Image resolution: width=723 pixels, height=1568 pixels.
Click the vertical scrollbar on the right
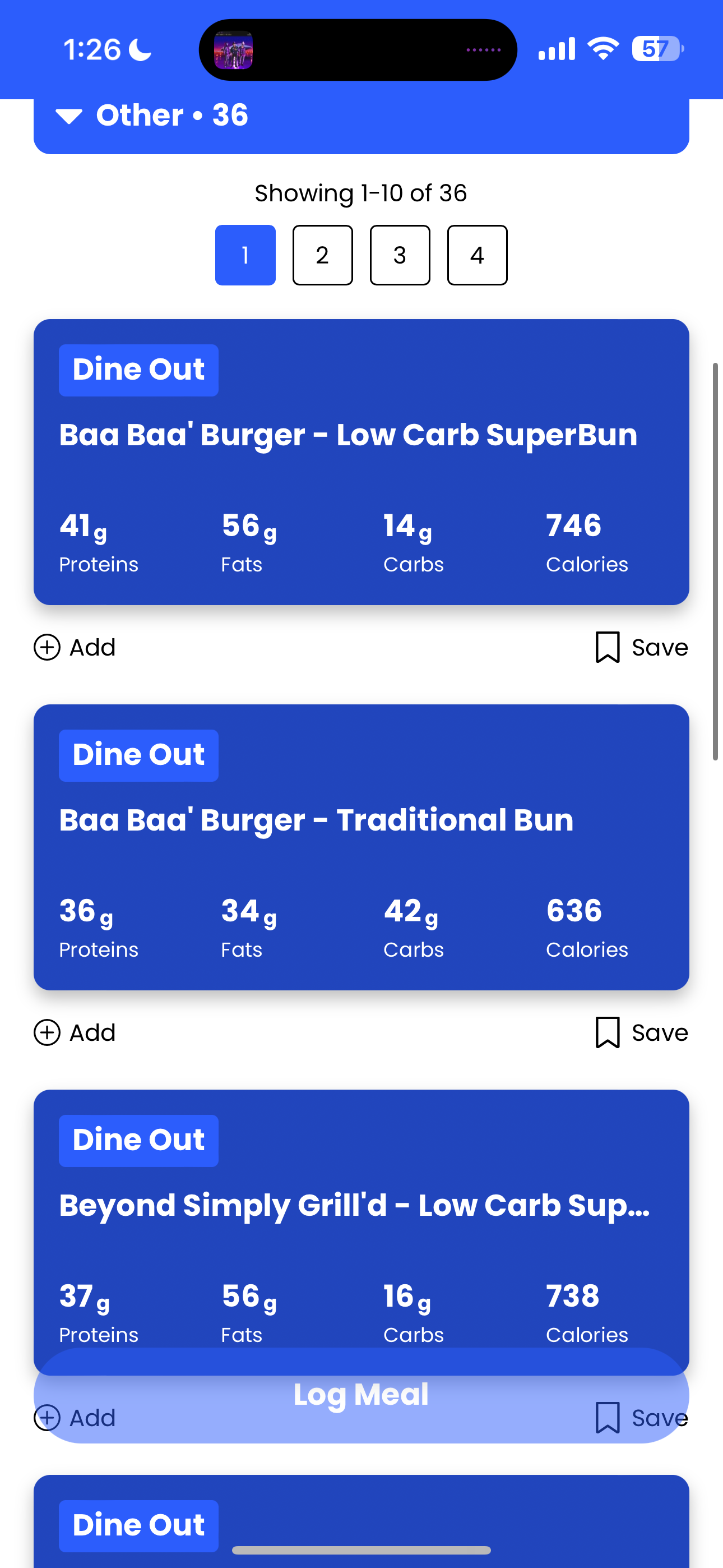coord(716,561)
